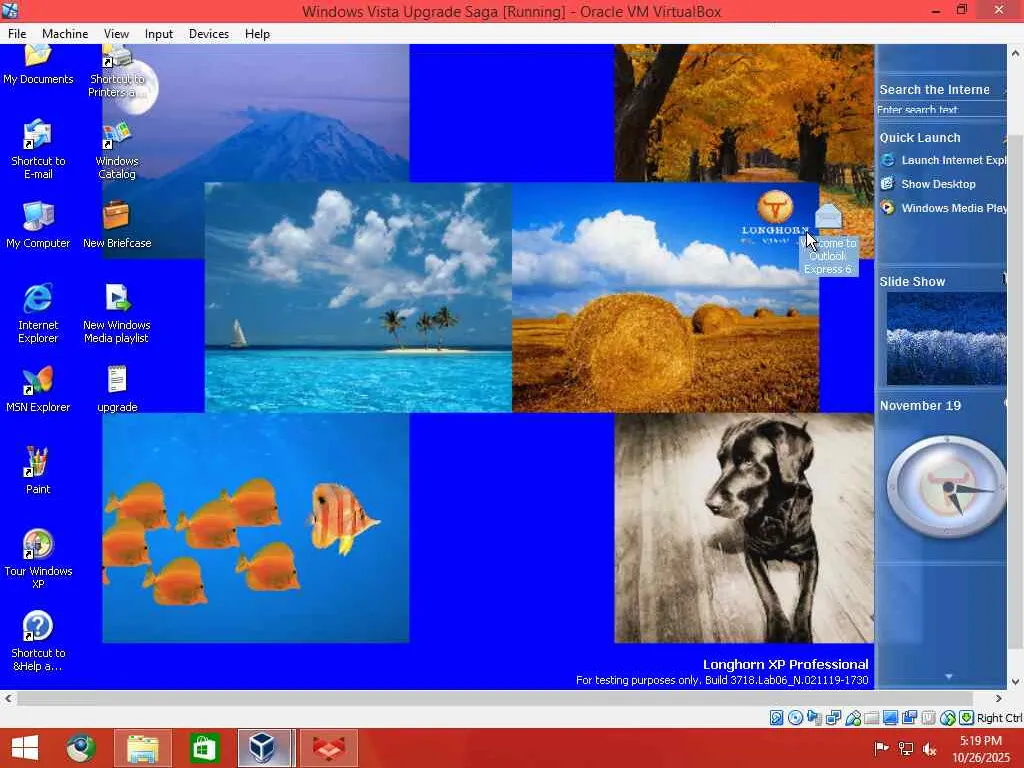Click the VirtualBox taskbar button
1024x768 pixels.
coord(264,748)
